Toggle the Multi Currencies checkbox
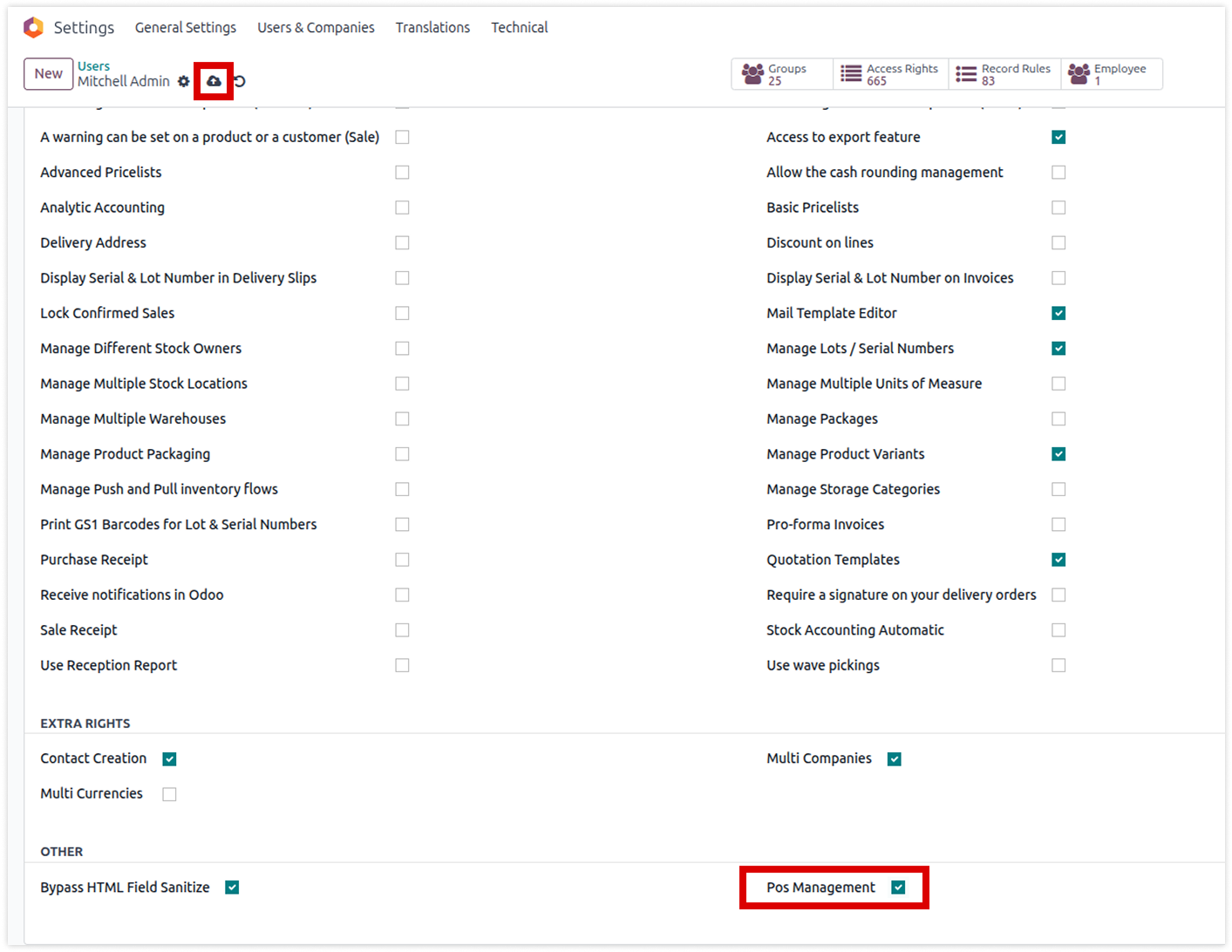The height and width of the screenshot is (952, 1232). (x=169, y=794)
